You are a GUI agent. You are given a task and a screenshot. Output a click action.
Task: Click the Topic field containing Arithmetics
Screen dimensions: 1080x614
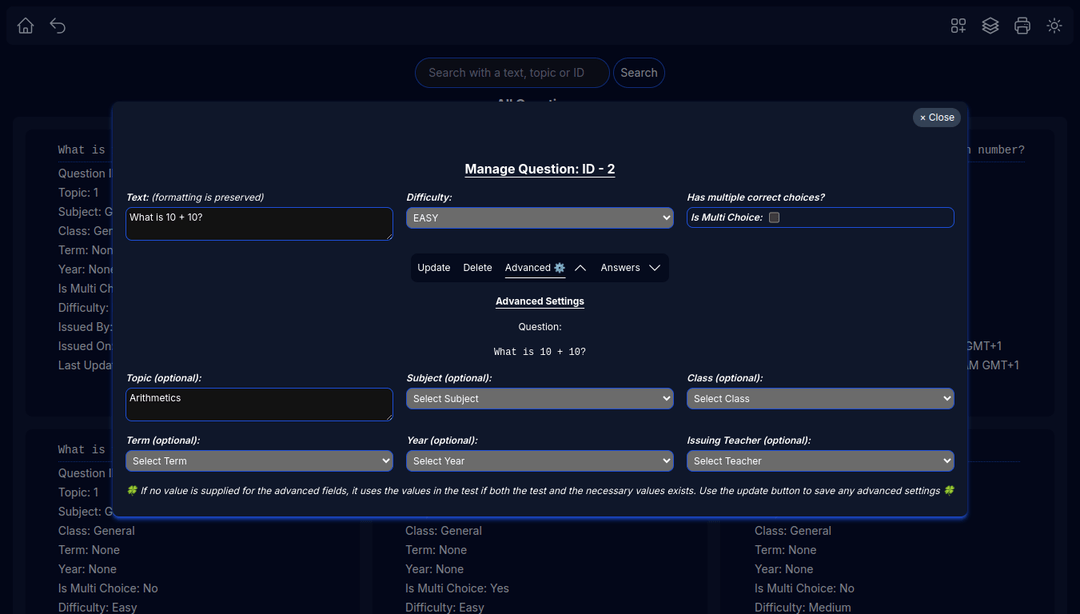(259, 404)
